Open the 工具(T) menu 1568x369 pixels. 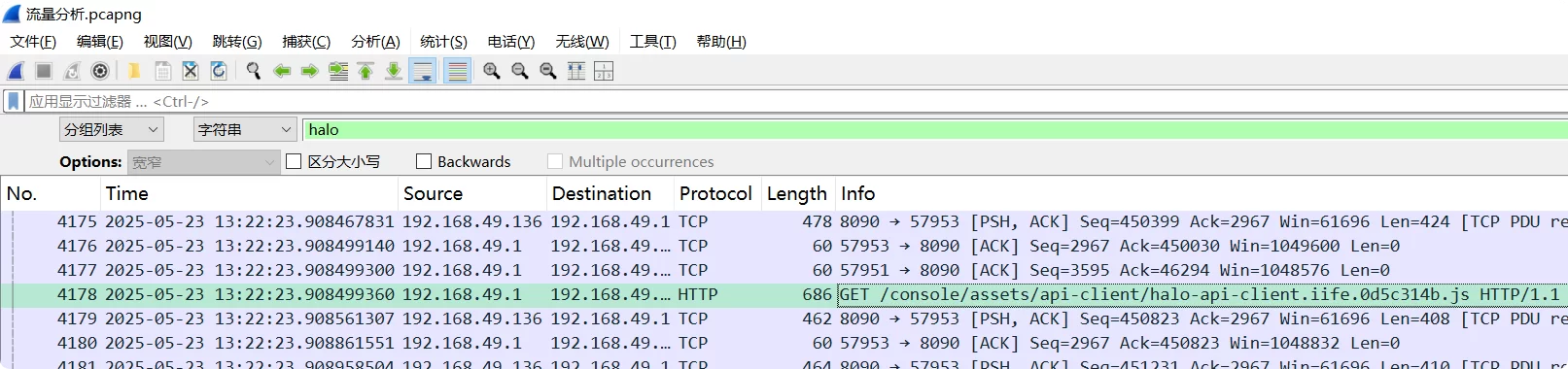point(652,41)
